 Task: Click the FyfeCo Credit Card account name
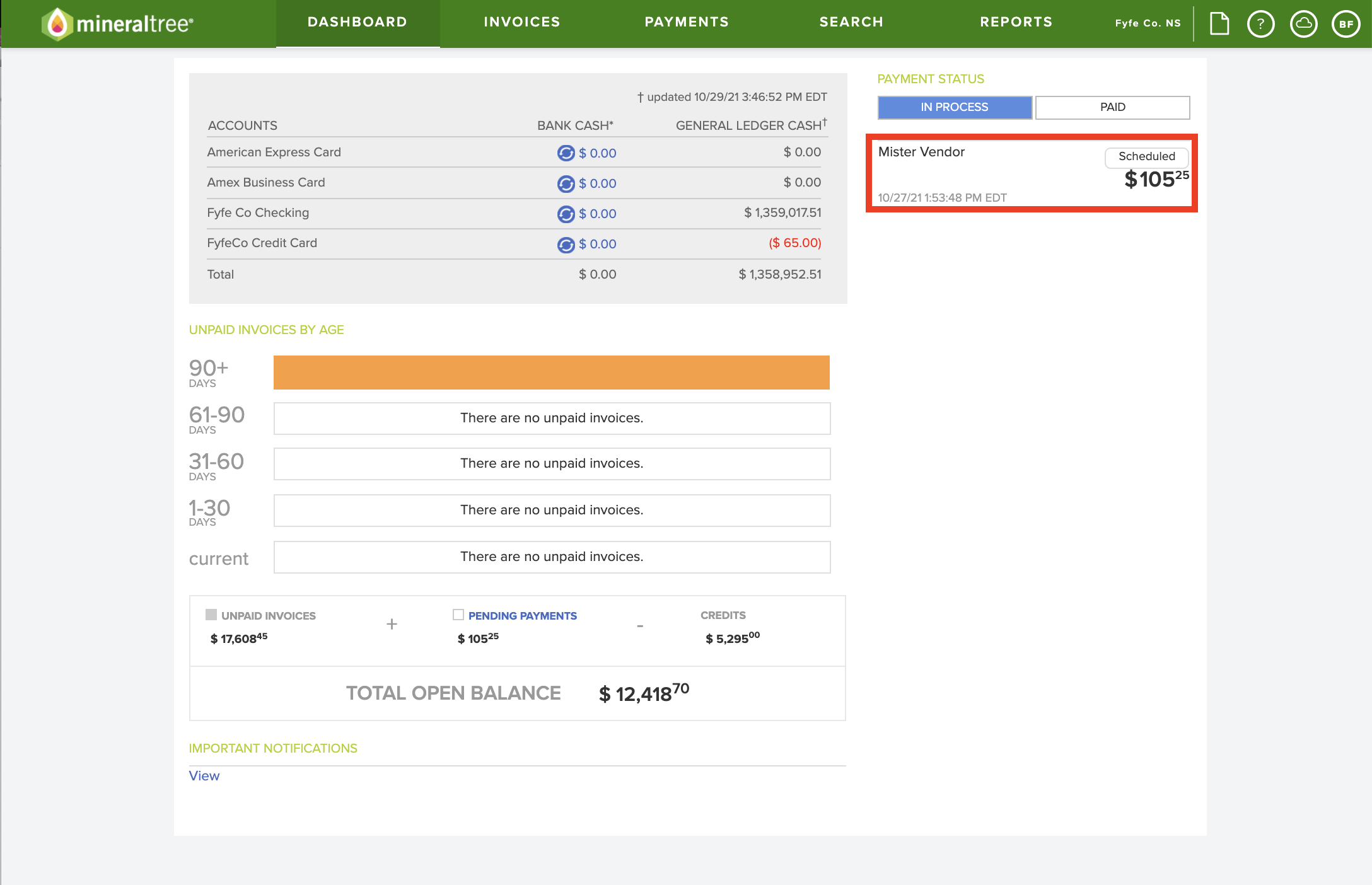(x=262, y=243)
